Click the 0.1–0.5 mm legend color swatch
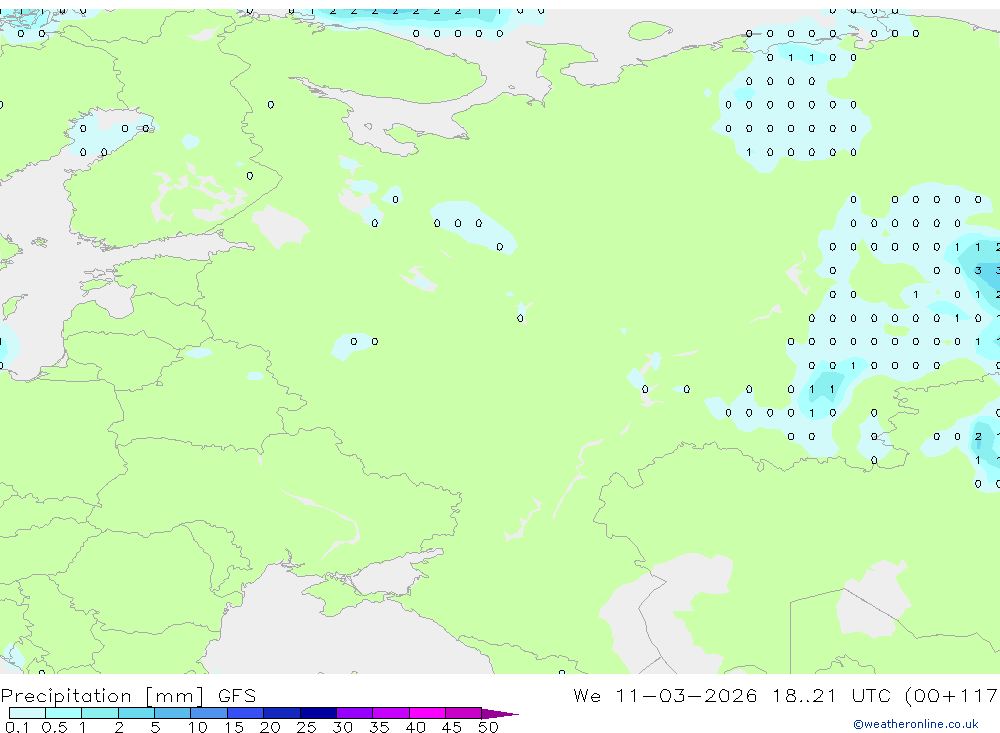1000x733 pixels. click(x=27, y=713)
